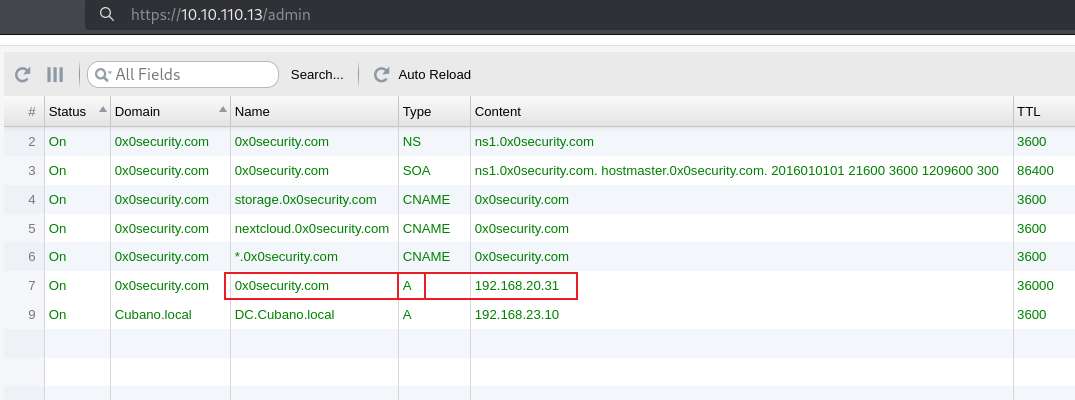The image size is (1075, 400).
Task: Select the DC.Cubano.local record name
Action: pyautogui.click(x=284, y=315)
